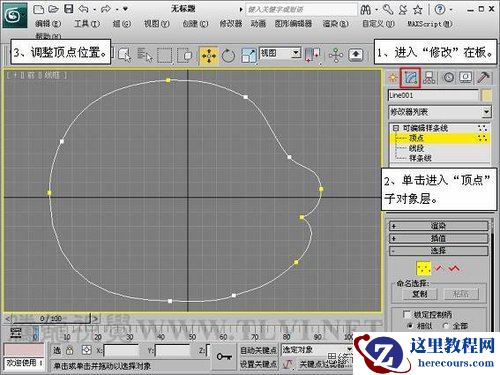Toggle the 自动关键点 auto key button
This screenshot has height=375, width=500.
(258, 350)
